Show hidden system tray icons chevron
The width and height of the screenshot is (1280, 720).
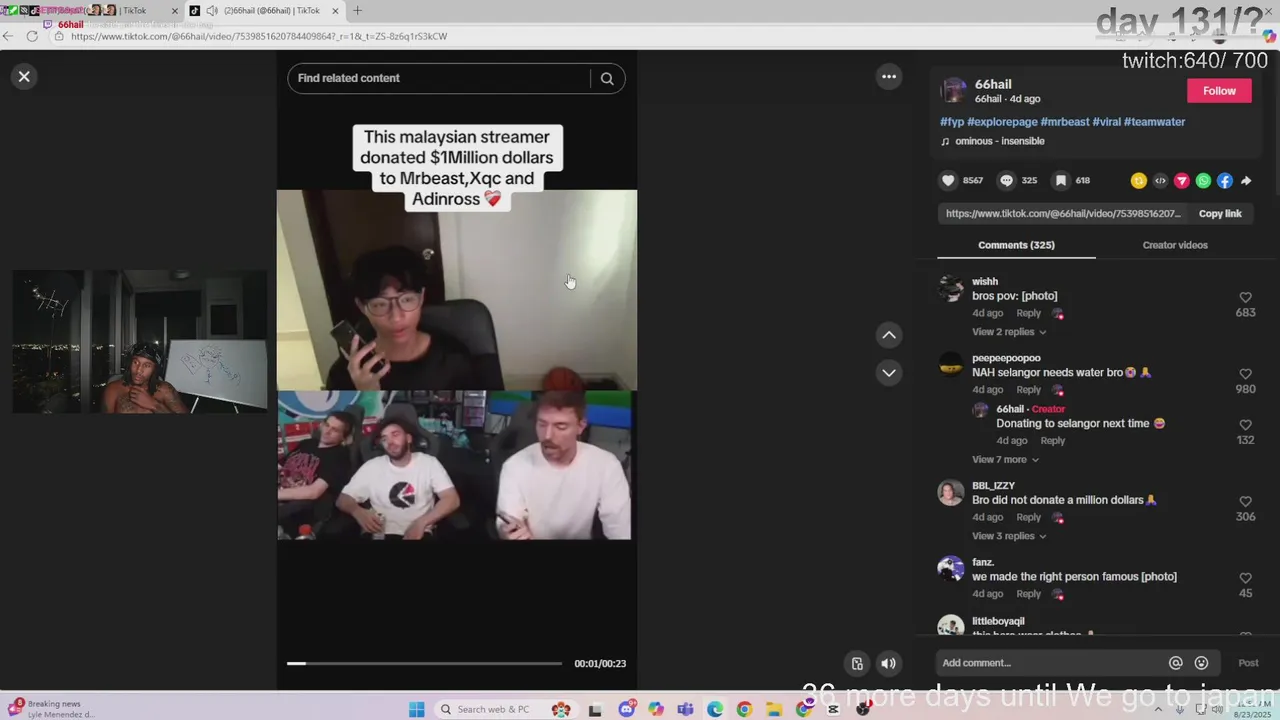(1157, 710)
